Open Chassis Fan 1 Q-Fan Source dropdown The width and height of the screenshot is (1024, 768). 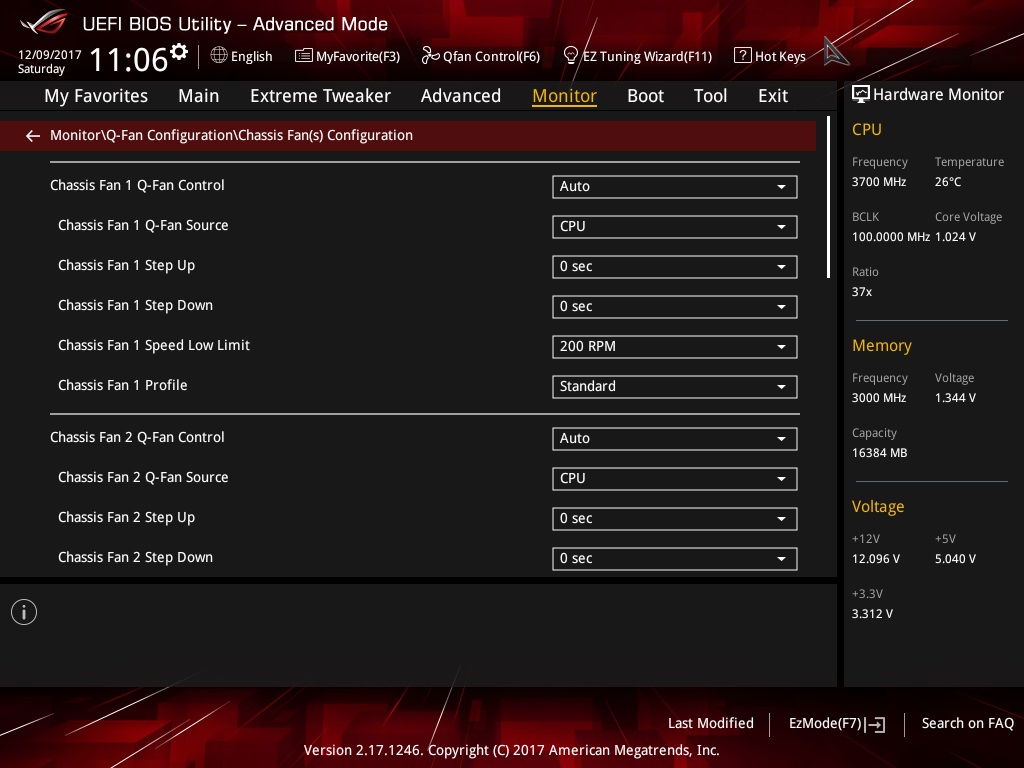click(x=674, y=227)
